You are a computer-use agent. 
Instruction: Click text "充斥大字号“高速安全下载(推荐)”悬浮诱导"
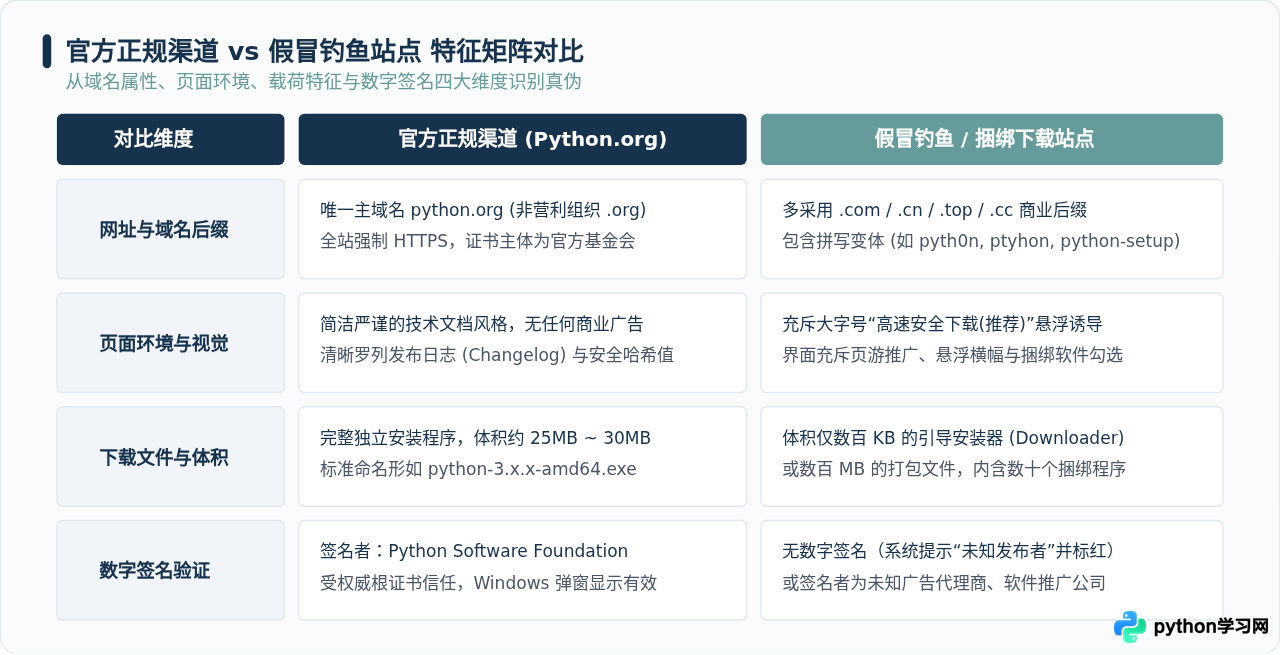point(942,324)
